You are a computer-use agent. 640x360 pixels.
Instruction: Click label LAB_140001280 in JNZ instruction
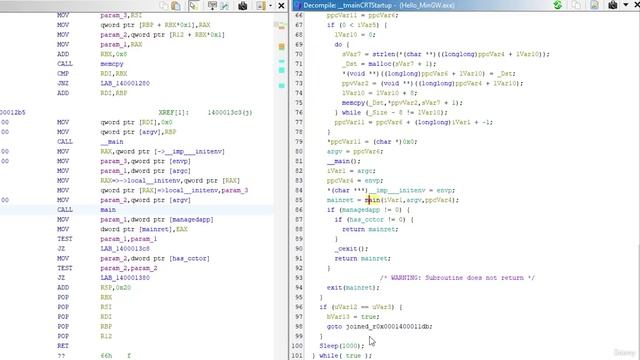[125, 83]
